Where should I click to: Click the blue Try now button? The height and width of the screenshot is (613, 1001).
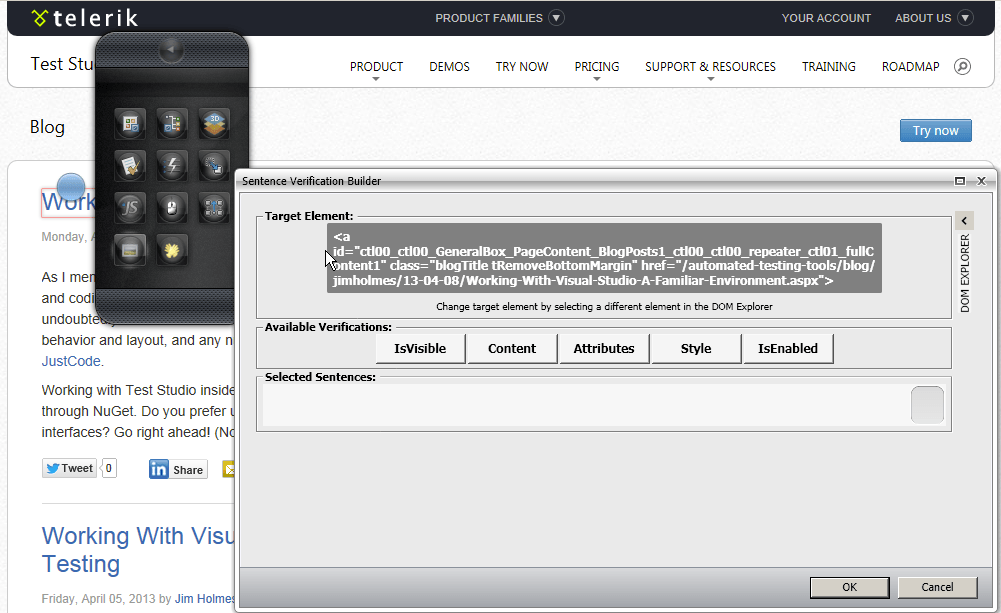click(936, 130)
